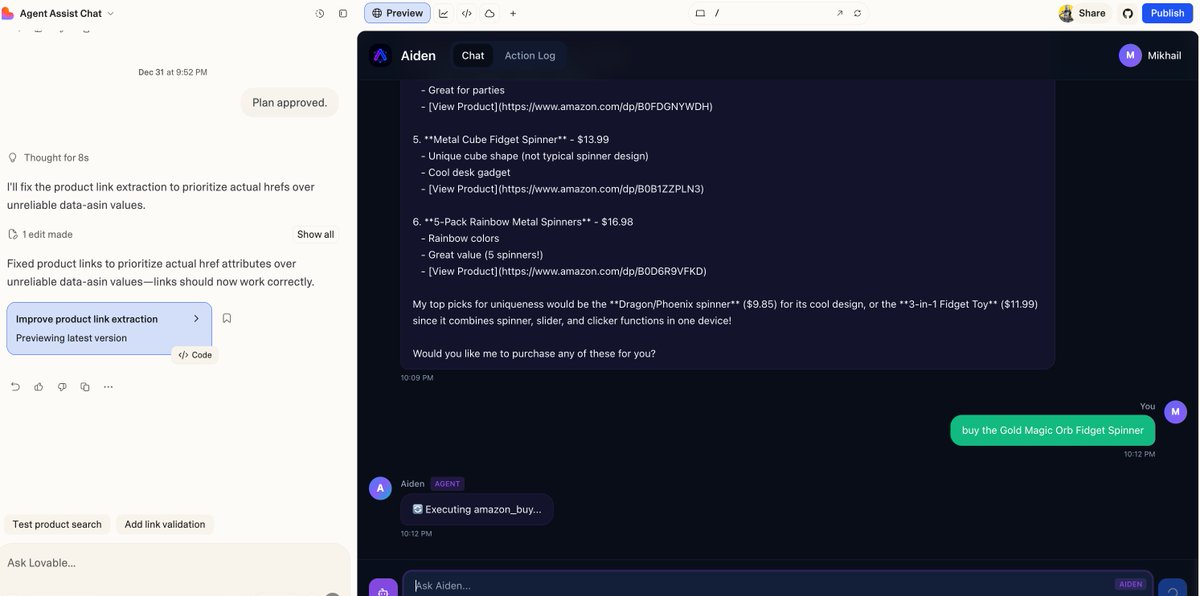The height and width of the screenshot is (596, 1200).
Task: Click the 'Dec 31 at 9:52 PM' timestamp
Action: (x=173, y=72)
